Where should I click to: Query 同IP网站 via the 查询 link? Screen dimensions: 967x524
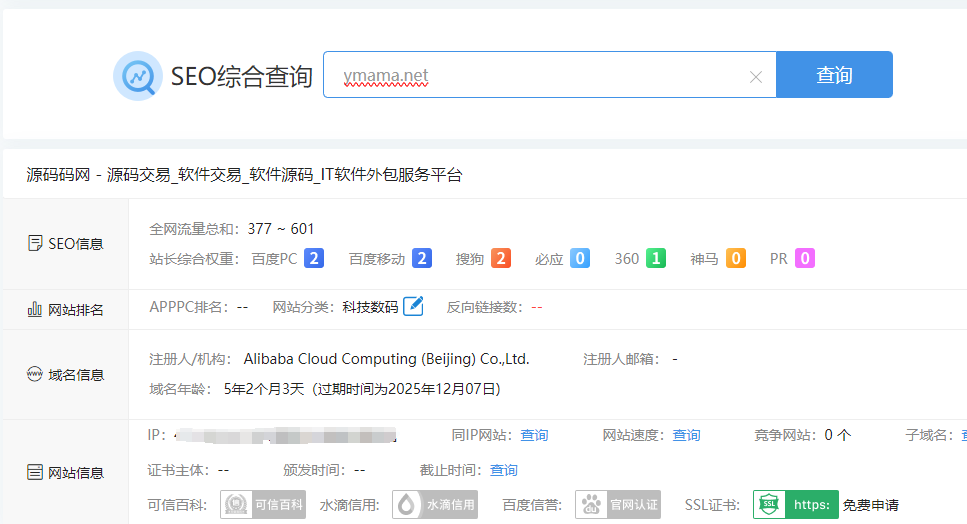coord(534,435)
